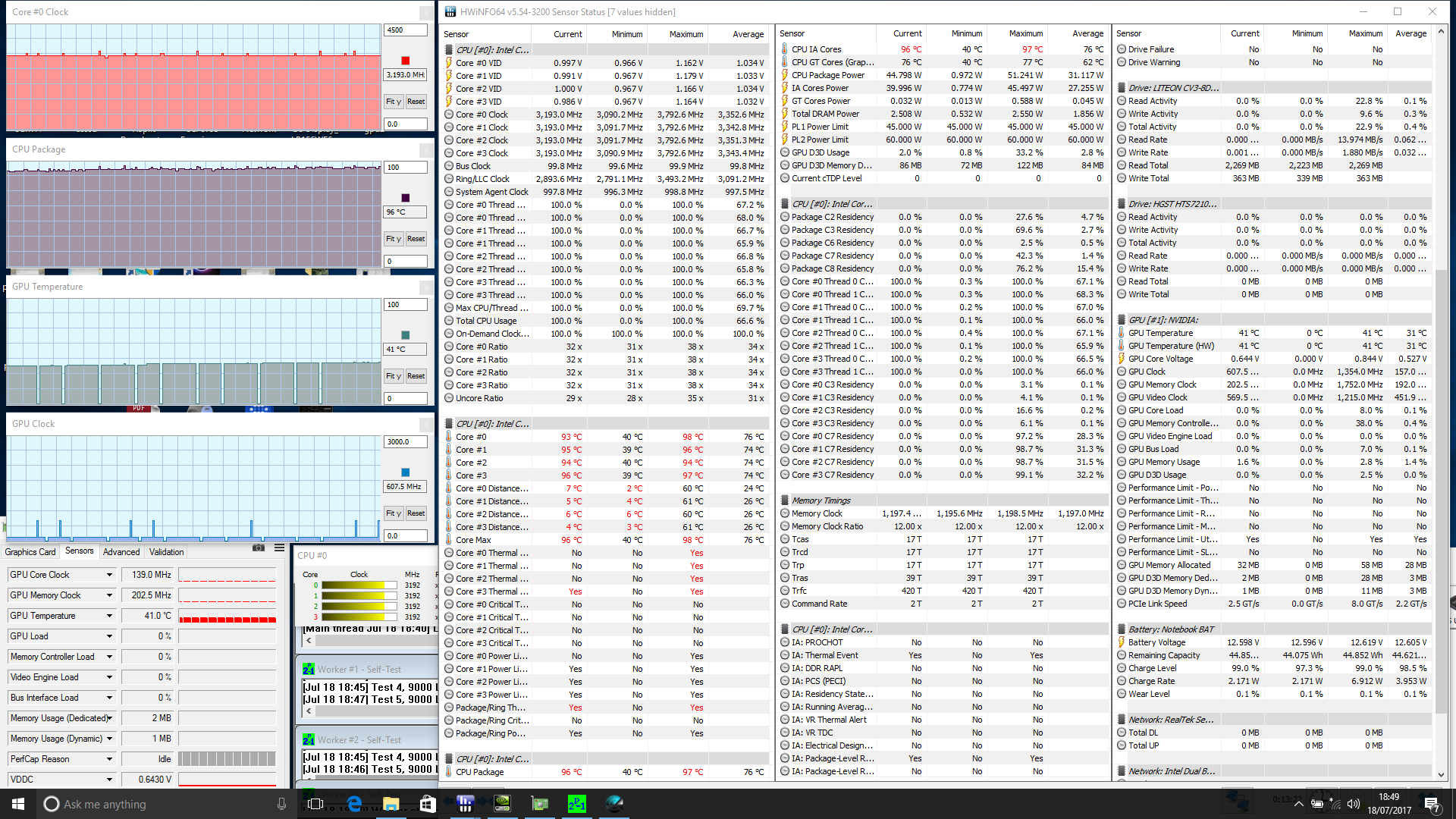Open the GPU-Z GPU Temperature dropdown arrow

tap(109, 616)
